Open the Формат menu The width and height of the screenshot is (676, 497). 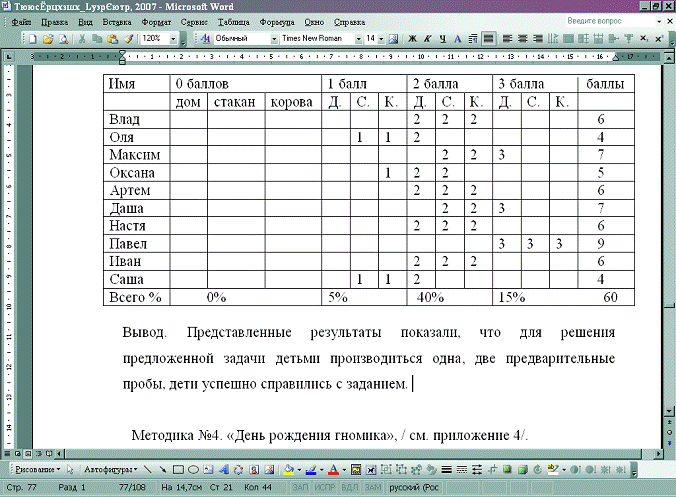coord(155,21)
